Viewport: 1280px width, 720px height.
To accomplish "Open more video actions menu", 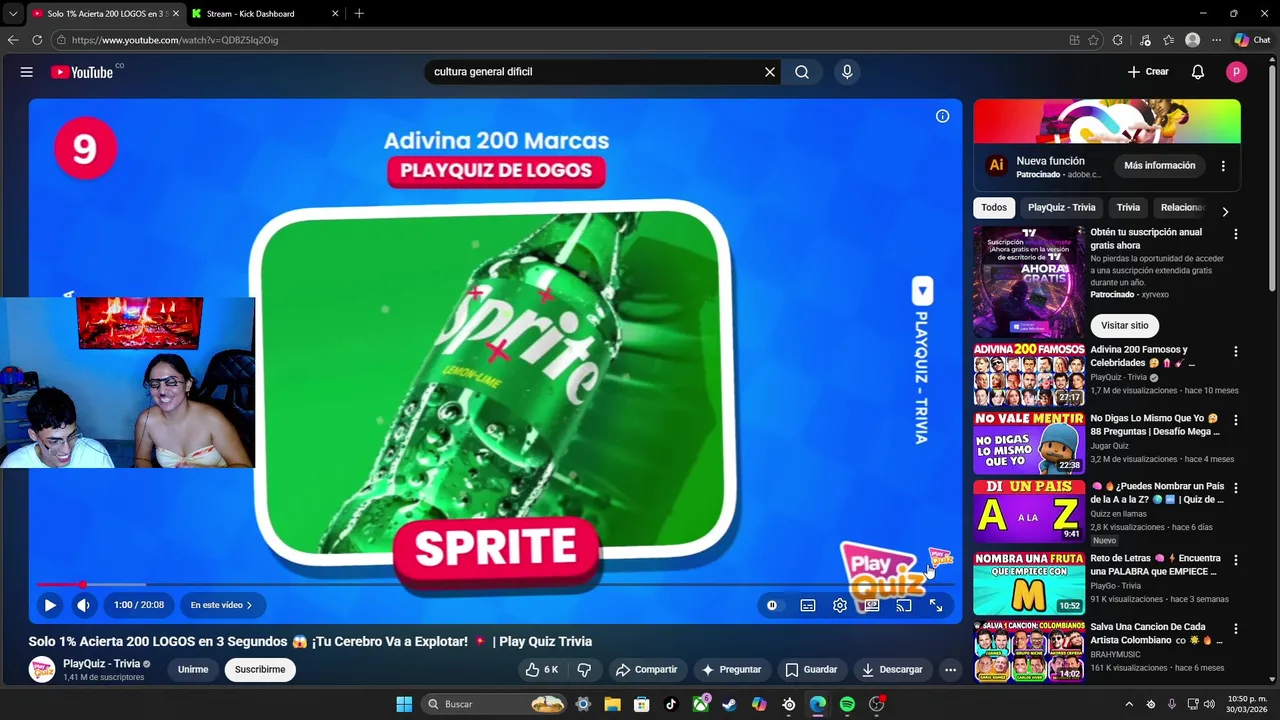I will (951, 670).
